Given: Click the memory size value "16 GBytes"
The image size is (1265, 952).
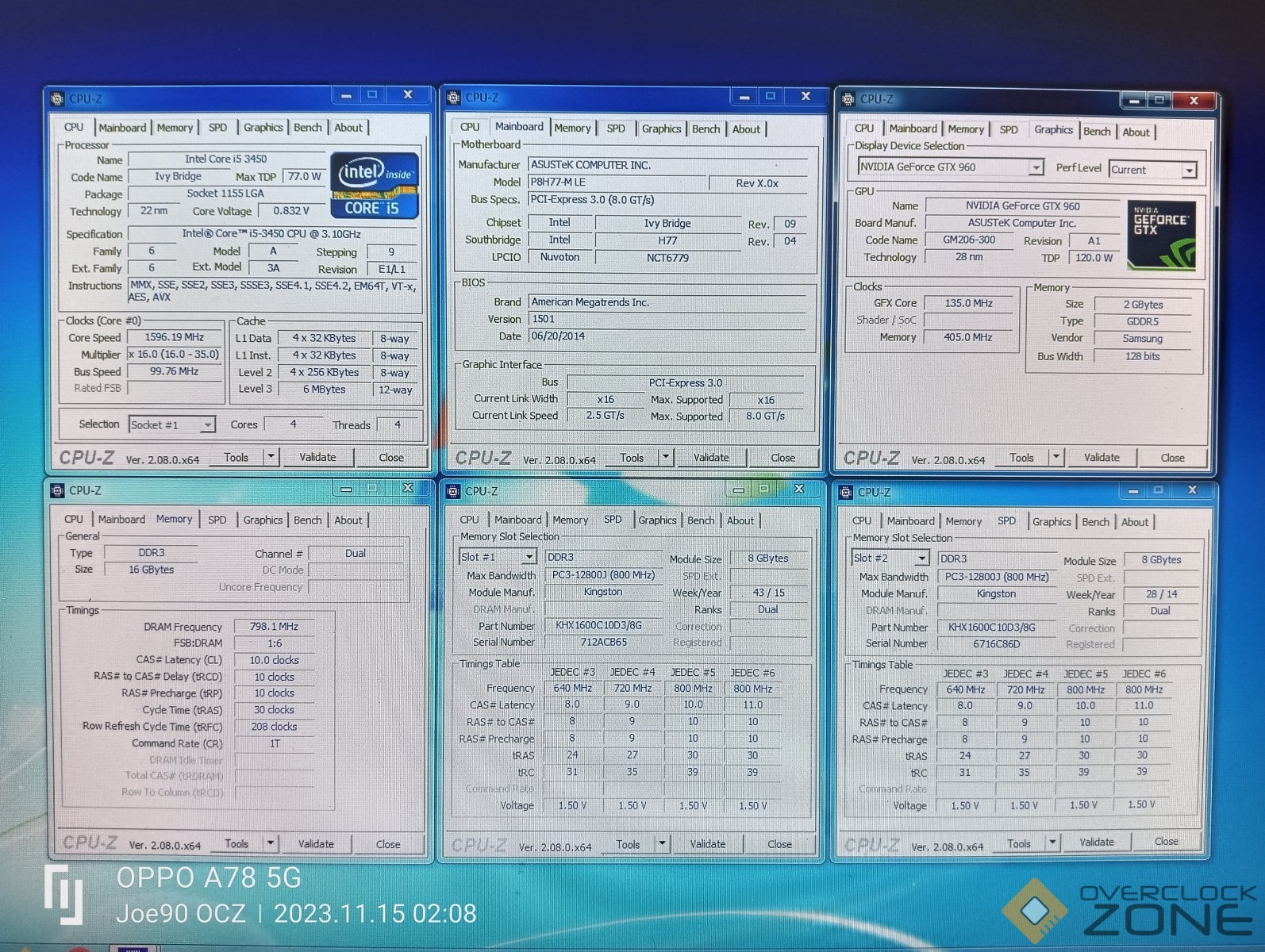Looking at the screenshot, I should pyautogui.click(x=151, y=570).
